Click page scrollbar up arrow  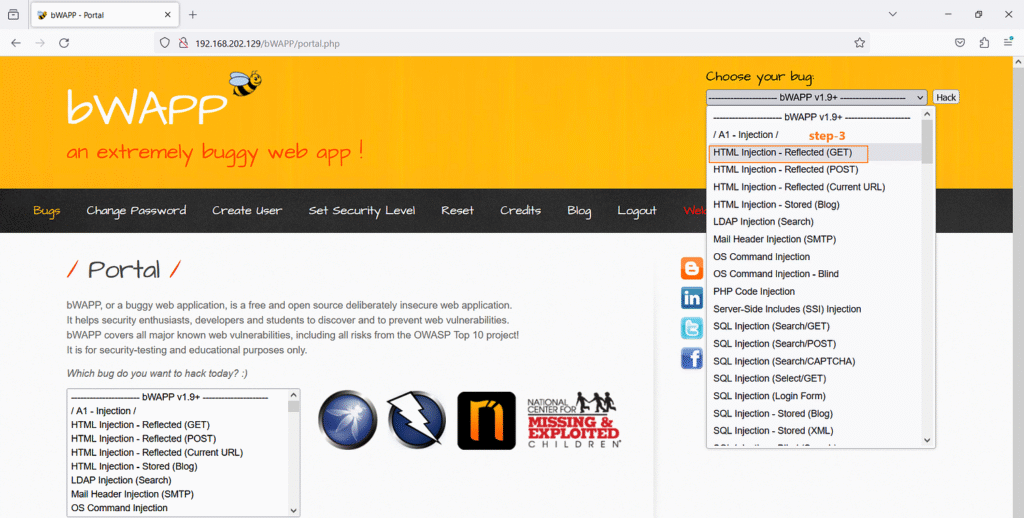click(x=1018, y=62)
